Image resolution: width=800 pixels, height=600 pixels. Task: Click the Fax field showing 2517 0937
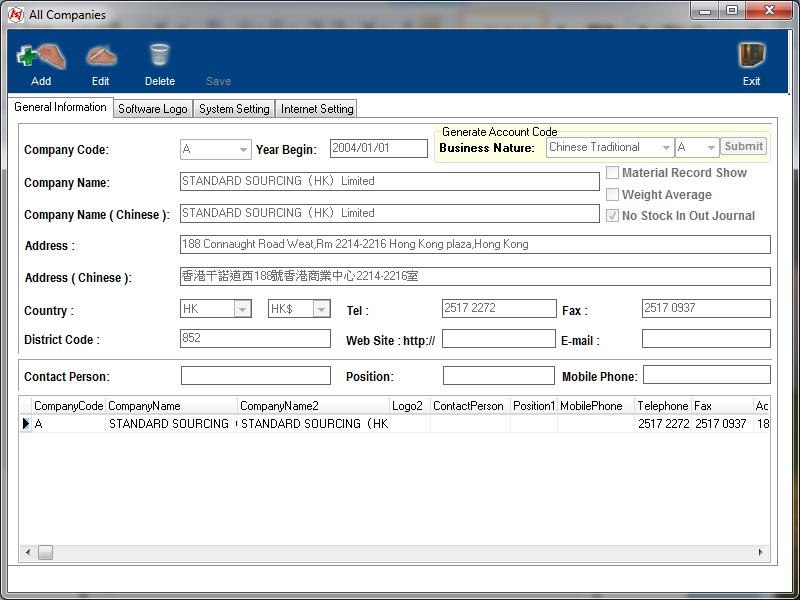[706, 308]
